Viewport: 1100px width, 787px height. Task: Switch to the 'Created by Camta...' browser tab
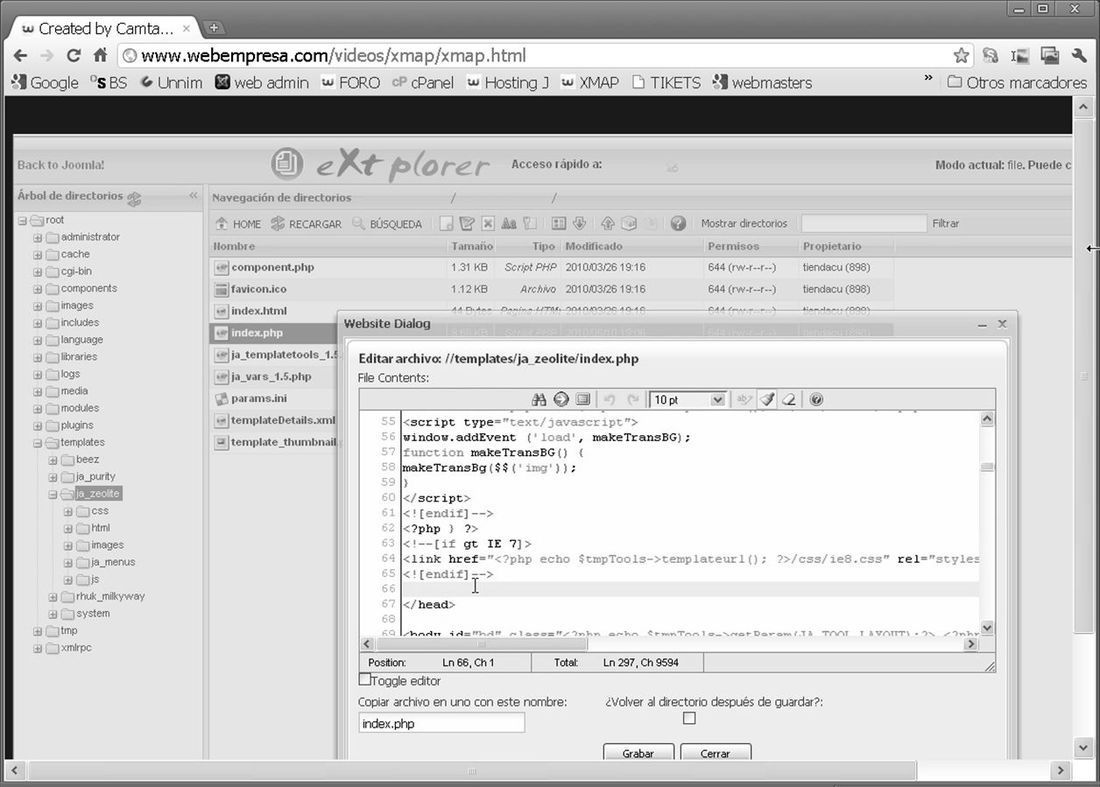pyautogui.click(x=105, y=29)
